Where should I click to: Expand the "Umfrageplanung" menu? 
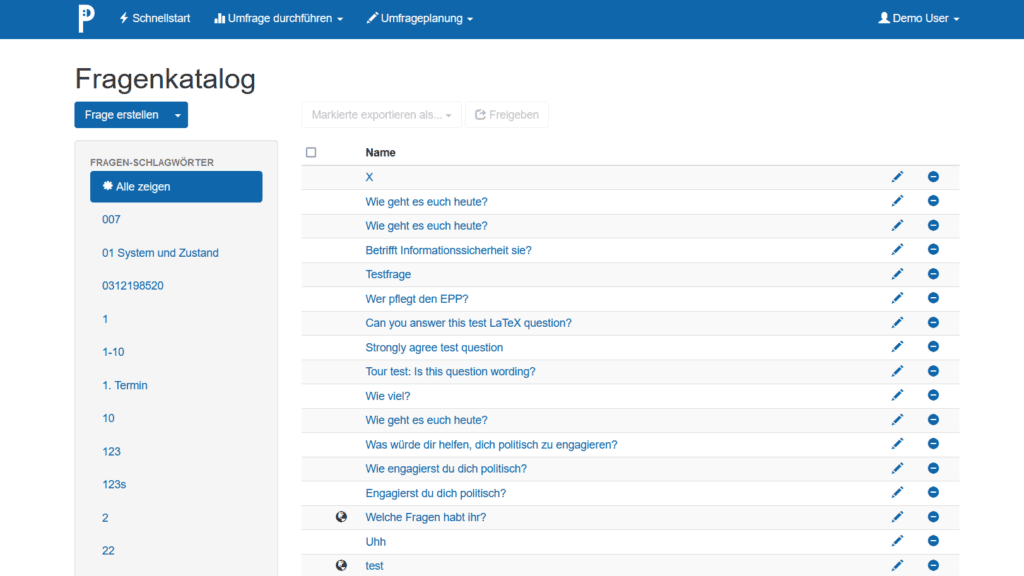click(419, 18)
